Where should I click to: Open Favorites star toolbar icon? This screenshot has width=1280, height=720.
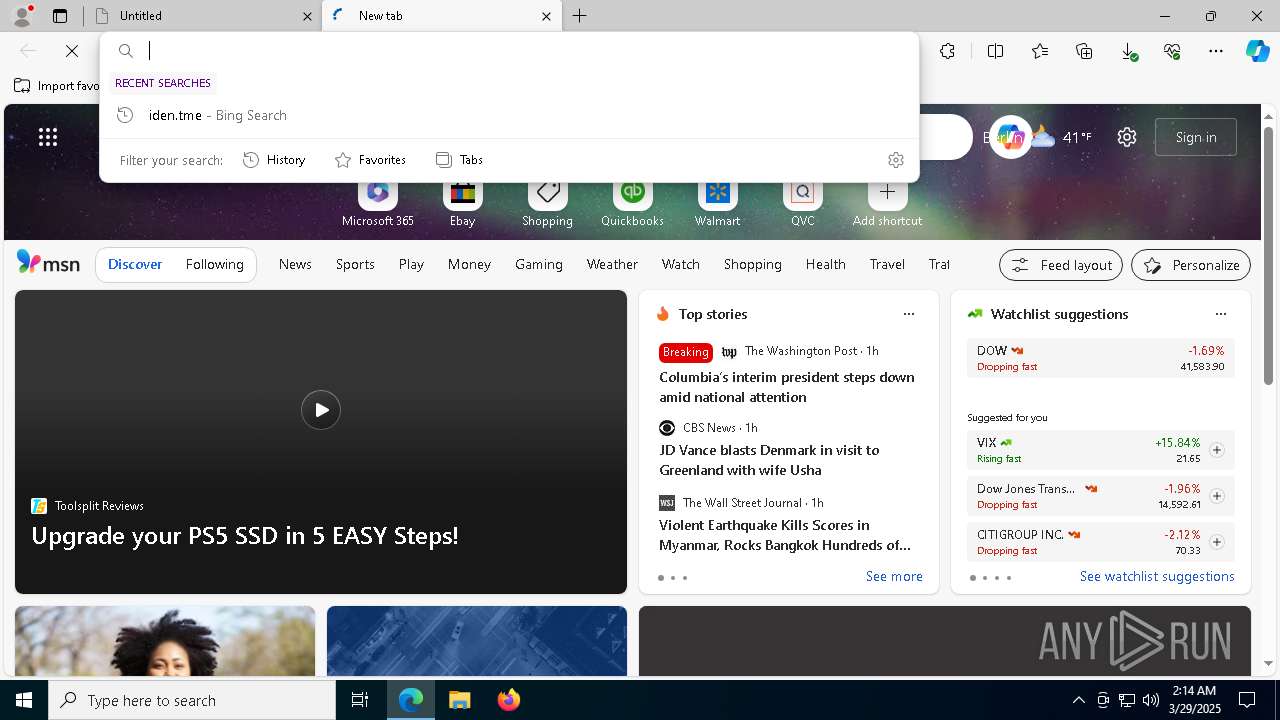[1040, 51]
